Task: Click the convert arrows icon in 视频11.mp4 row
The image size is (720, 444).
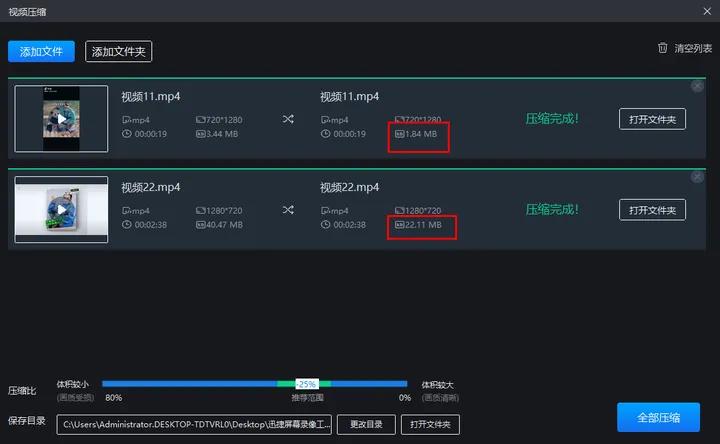Action: (288, 119)
